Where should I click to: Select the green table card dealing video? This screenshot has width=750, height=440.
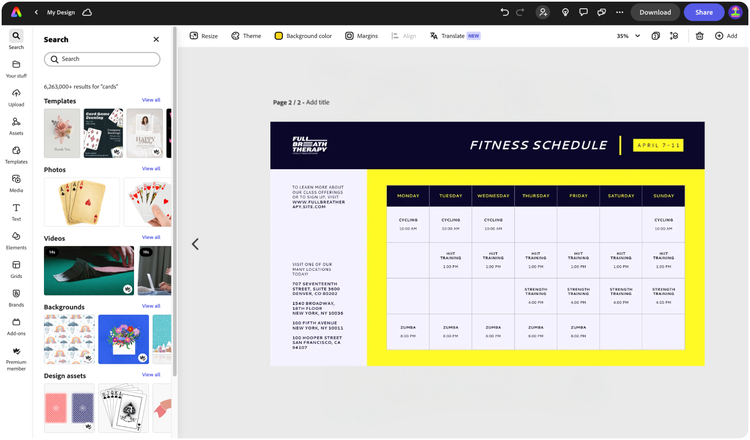click(89, 271)
